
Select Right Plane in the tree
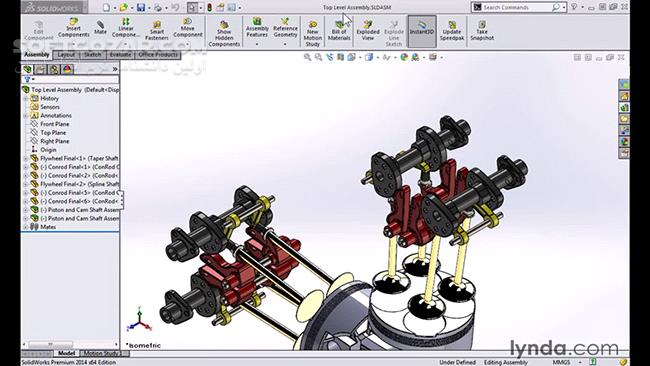(x=55, y=141)
